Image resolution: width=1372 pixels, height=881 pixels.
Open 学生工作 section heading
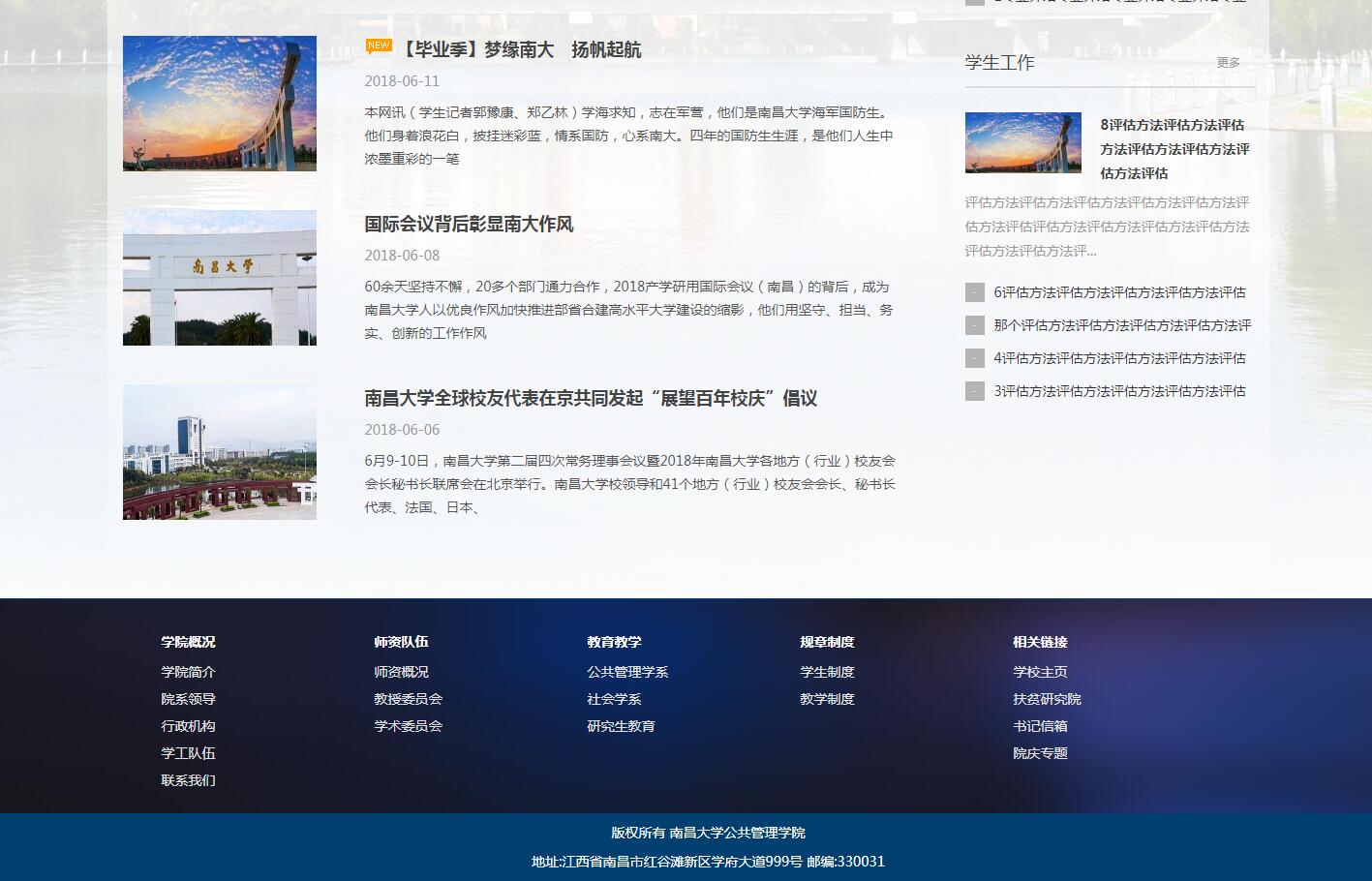click(999, 62)
